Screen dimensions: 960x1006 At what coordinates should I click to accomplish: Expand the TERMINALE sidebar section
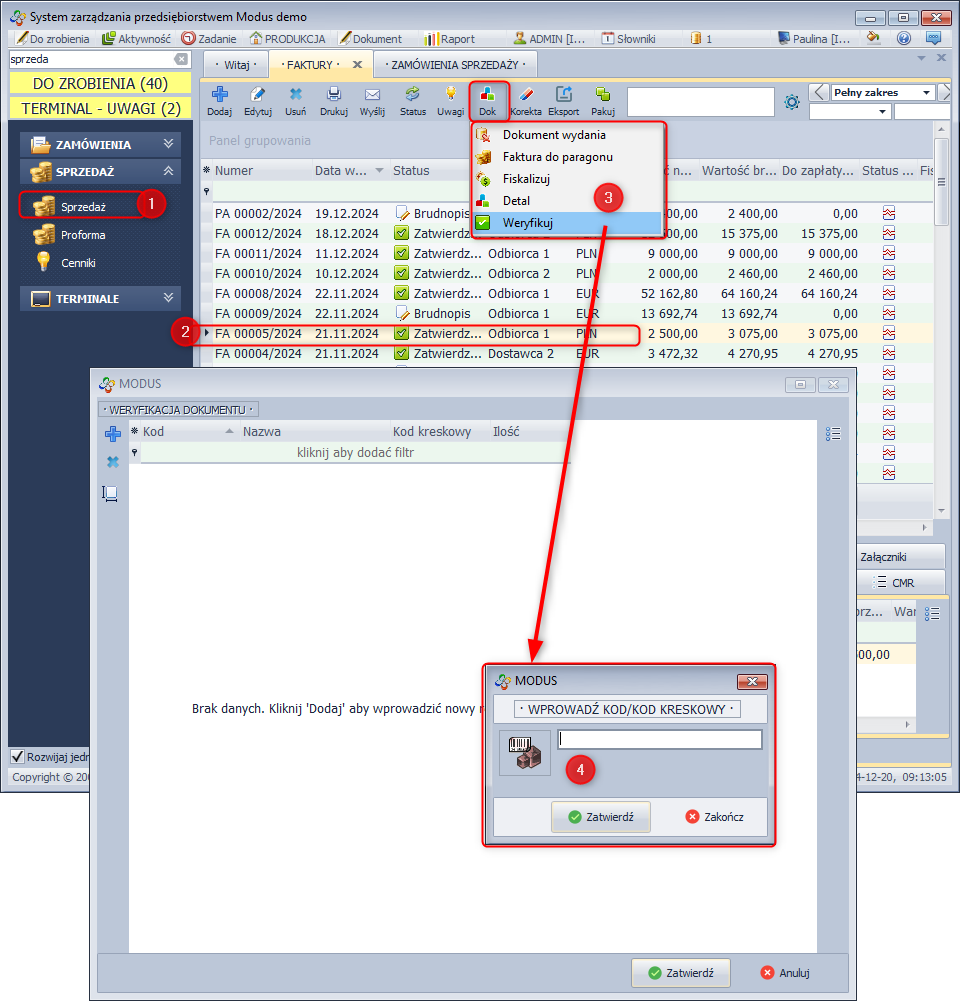pos(100,298)
